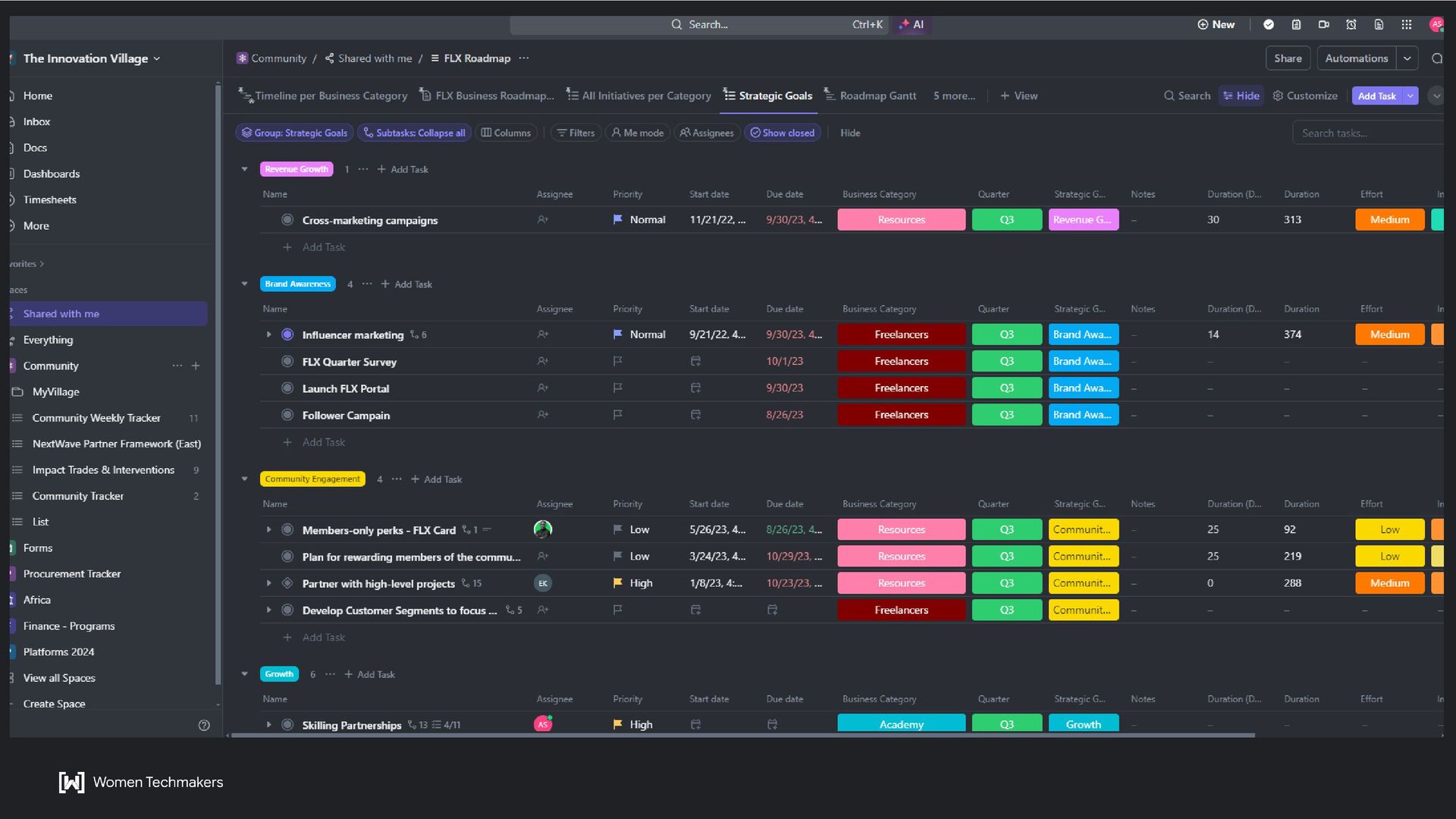This screenshot has width=1456, height=819.
Task: Toggle Me mode filter
Action: [x=637, y=133]
